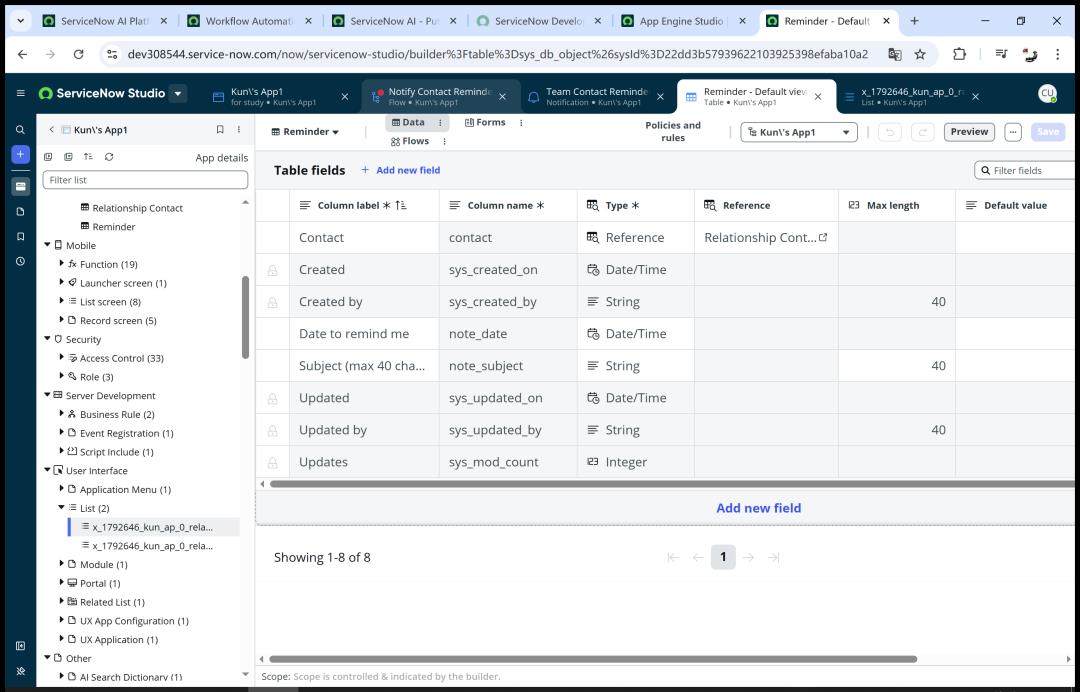Collapse the Security tree section
The height and width of the screenshot is (692, 1080).
click(48, 338)
